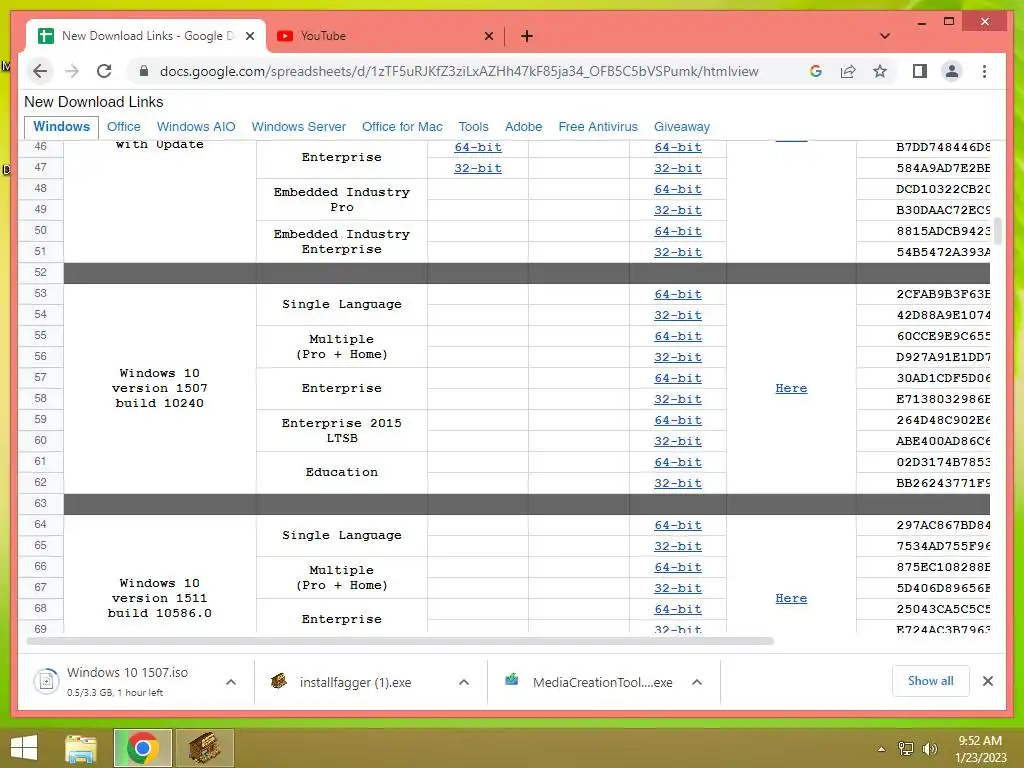This screenshot has height=768, width=1024.
Task: Switch to the YouTube tab
Action: tap(385, 36)
